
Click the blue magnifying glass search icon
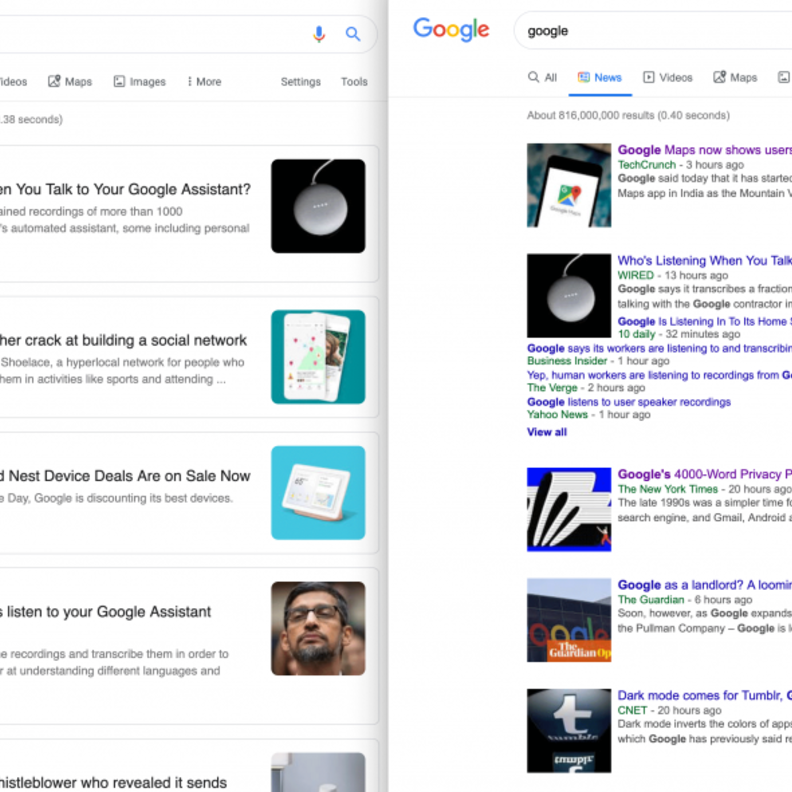click(x=353, y=34)
